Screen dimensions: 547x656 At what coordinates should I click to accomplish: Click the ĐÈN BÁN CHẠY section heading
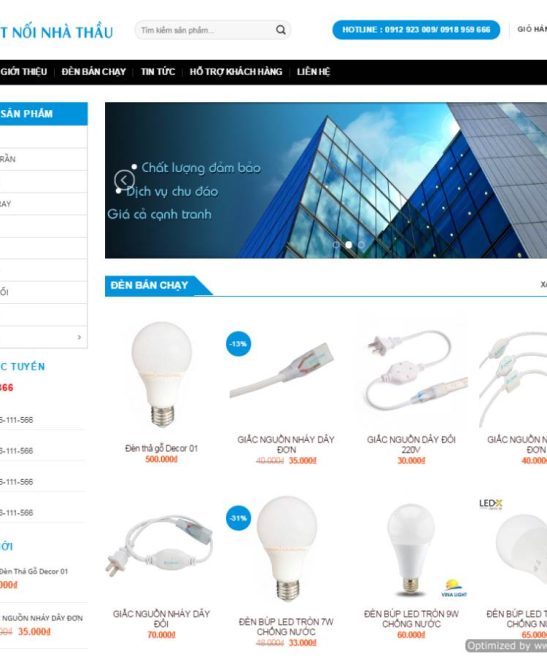tap(149, 285)
